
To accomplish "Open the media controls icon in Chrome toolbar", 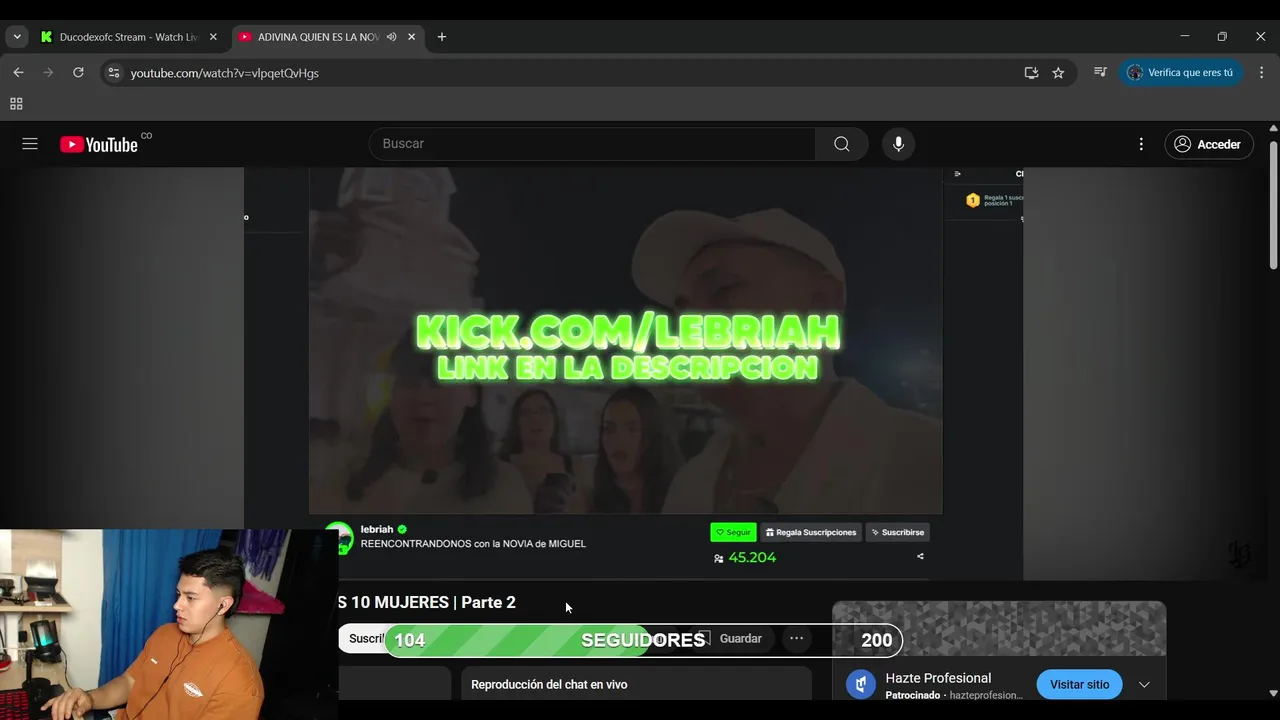I will coord(1100,73).
